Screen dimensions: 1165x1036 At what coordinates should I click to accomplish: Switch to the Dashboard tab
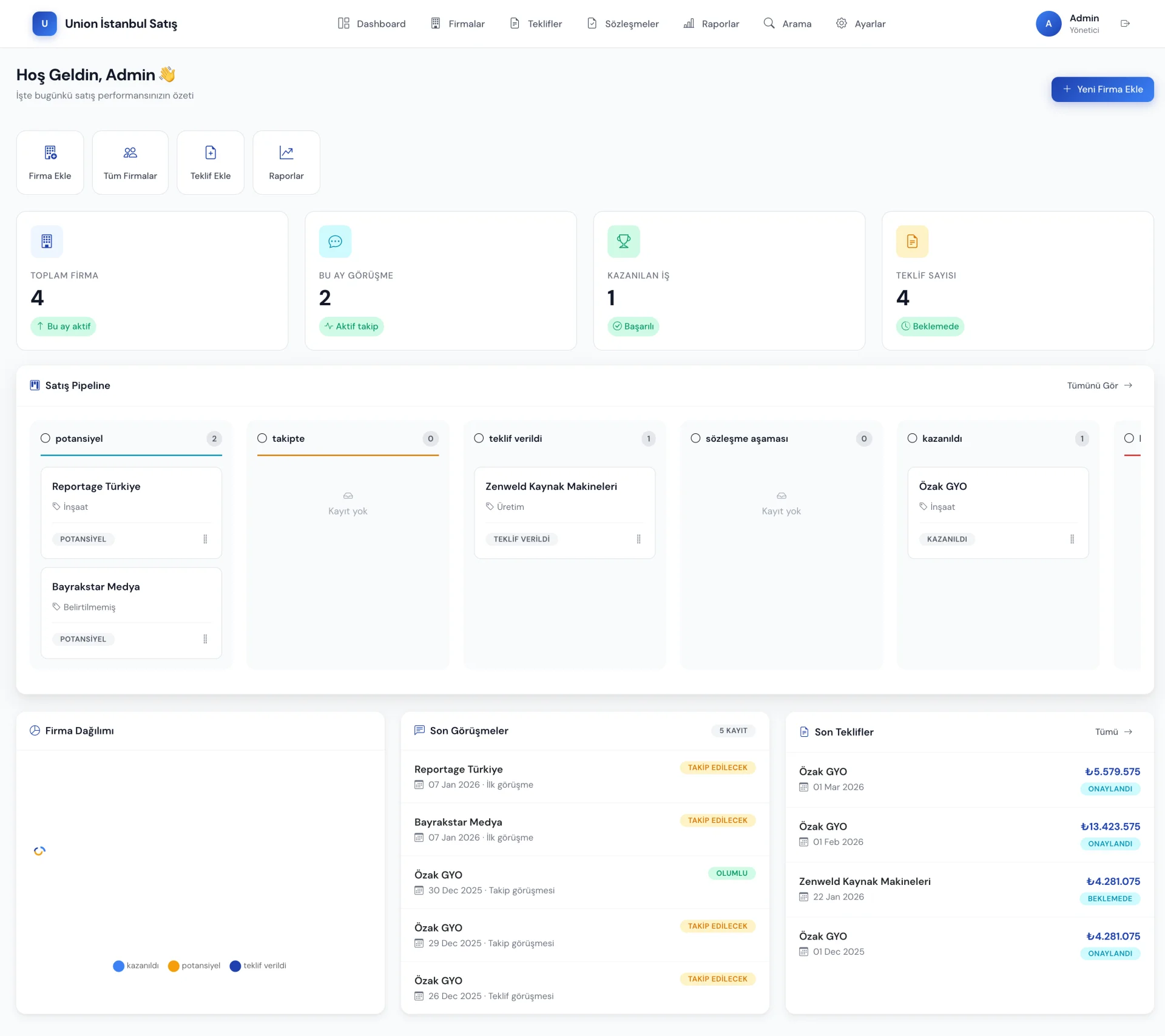tap(371, 23)
